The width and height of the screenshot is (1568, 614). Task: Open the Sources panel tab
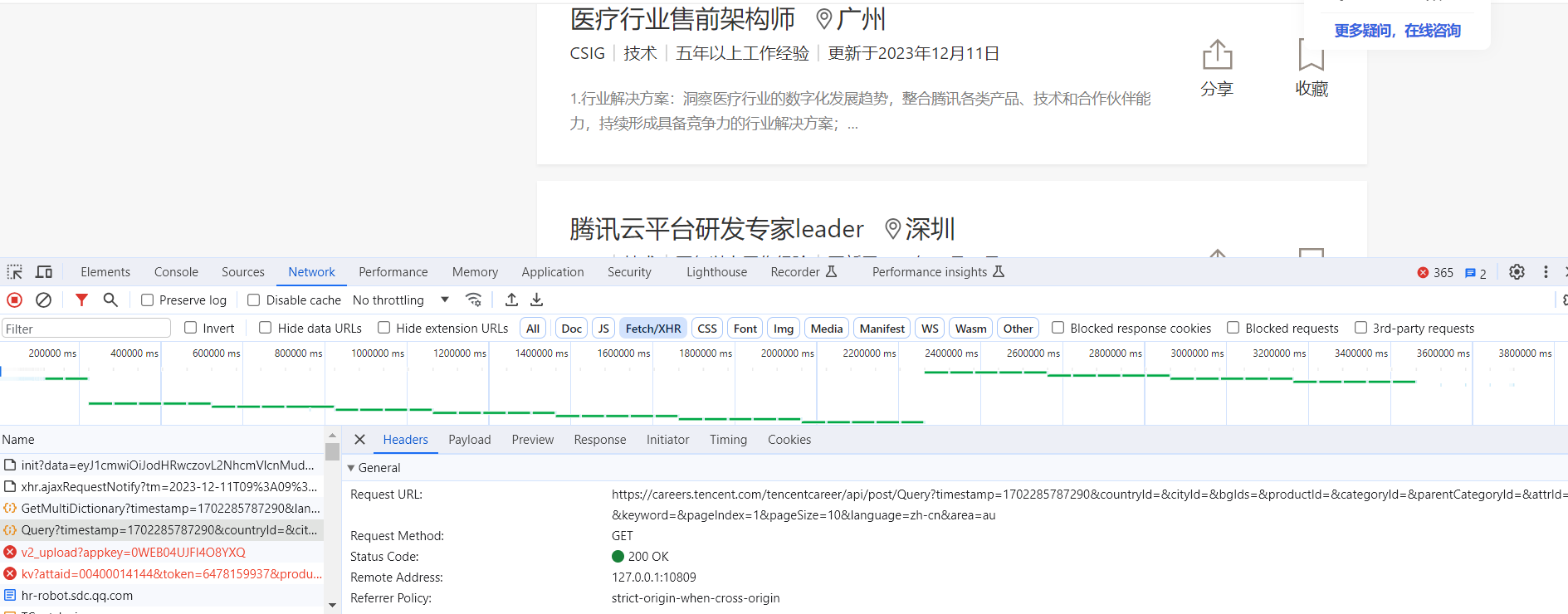point(243,272)
